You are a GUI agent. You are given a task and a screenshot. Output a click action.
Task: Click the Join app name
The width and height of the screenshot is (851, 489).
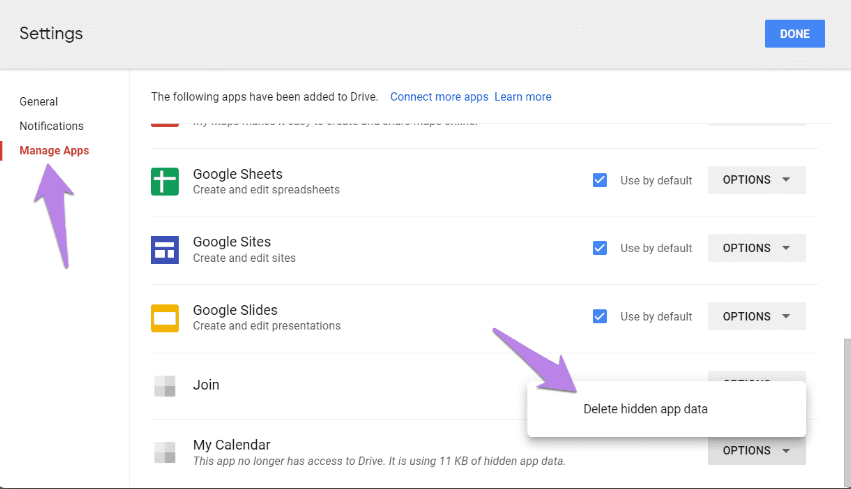[206, 385]
